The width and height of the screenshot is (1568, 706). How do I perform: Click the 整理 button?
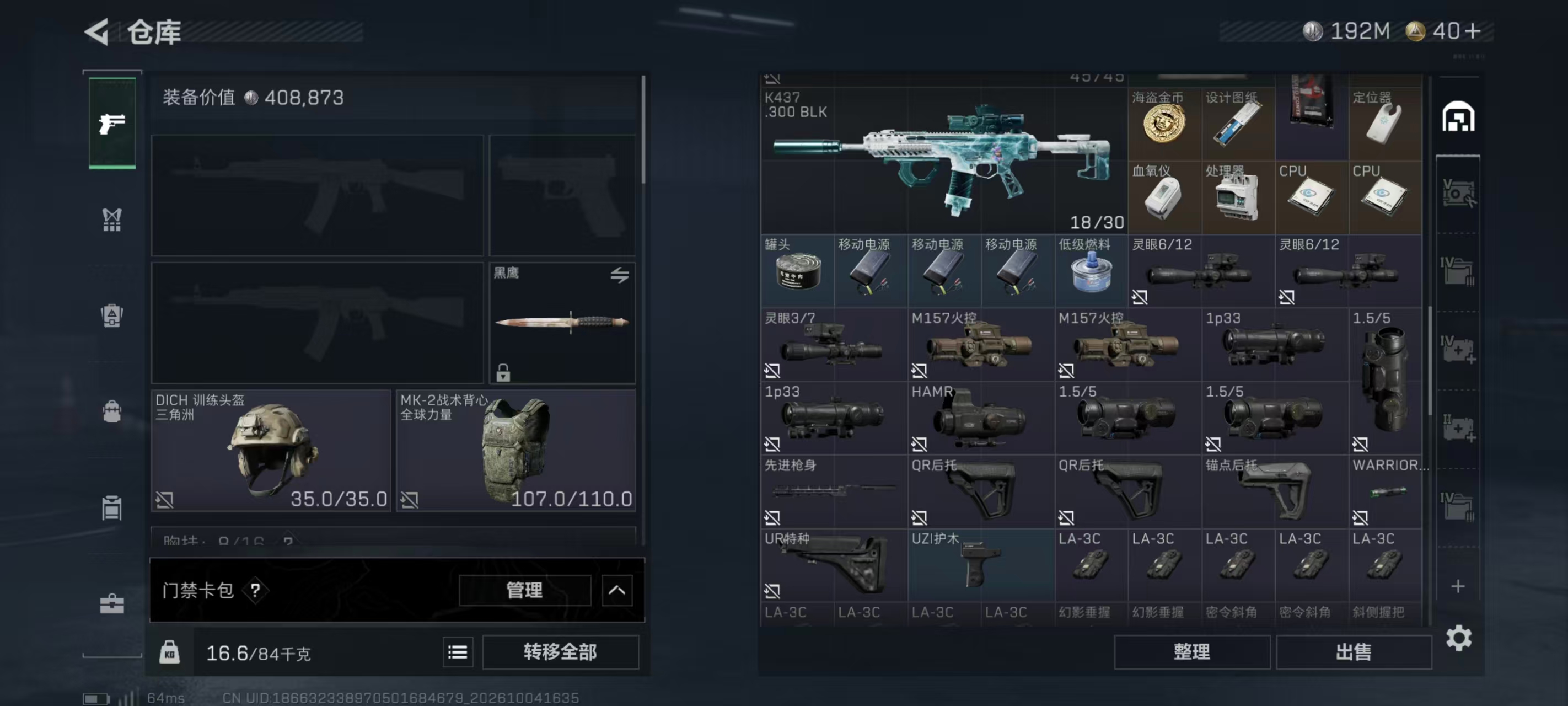(x=1192, y=652)
